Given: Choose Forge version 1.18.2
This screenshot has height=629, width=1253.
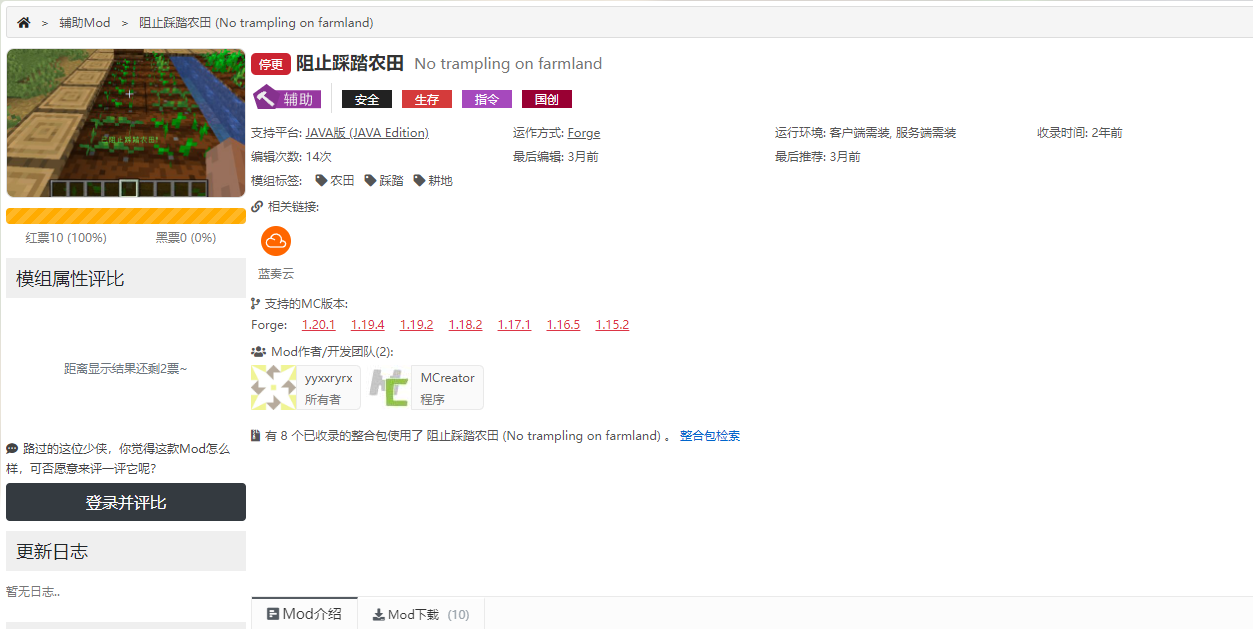Looking at the screenshot, I should coord(466,325).
